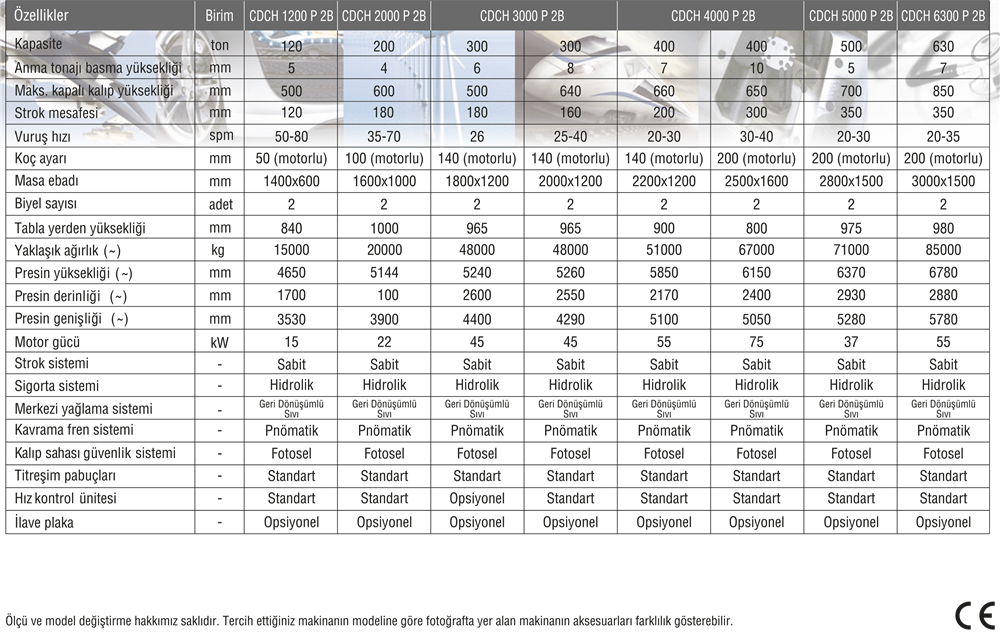Image resolution: width=1000 pixels, height=632 pixels.
Task: Click the Masa ebadı row label
Action: [47, 181]
